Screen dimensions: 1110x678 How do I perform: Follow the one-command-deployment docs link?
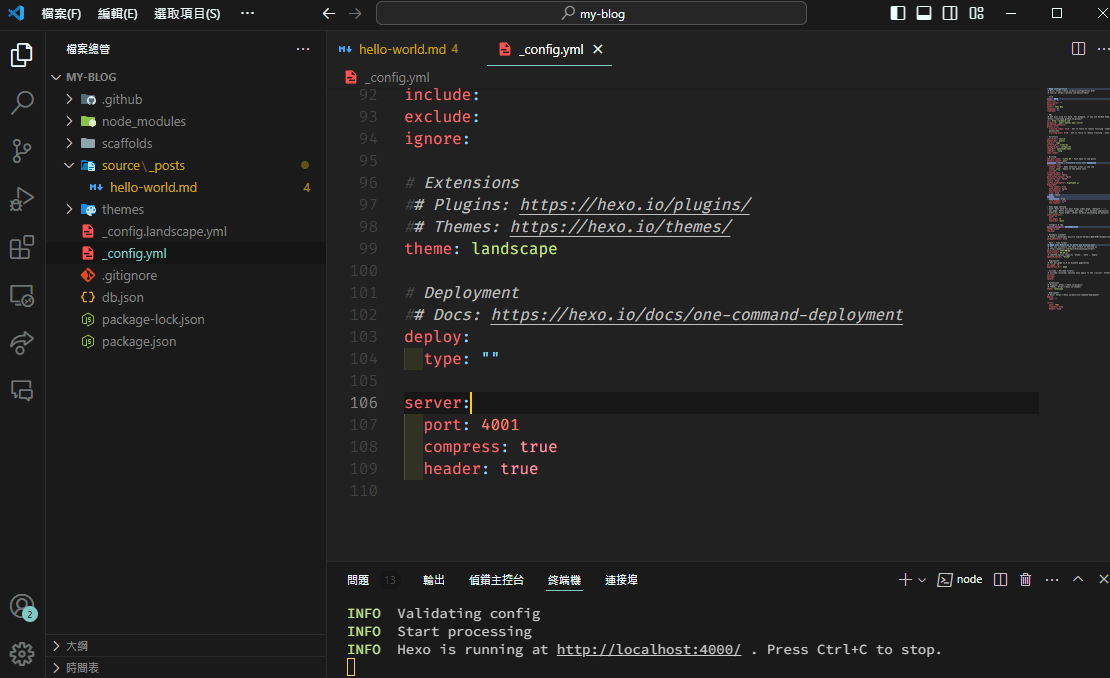pos(697,314)
